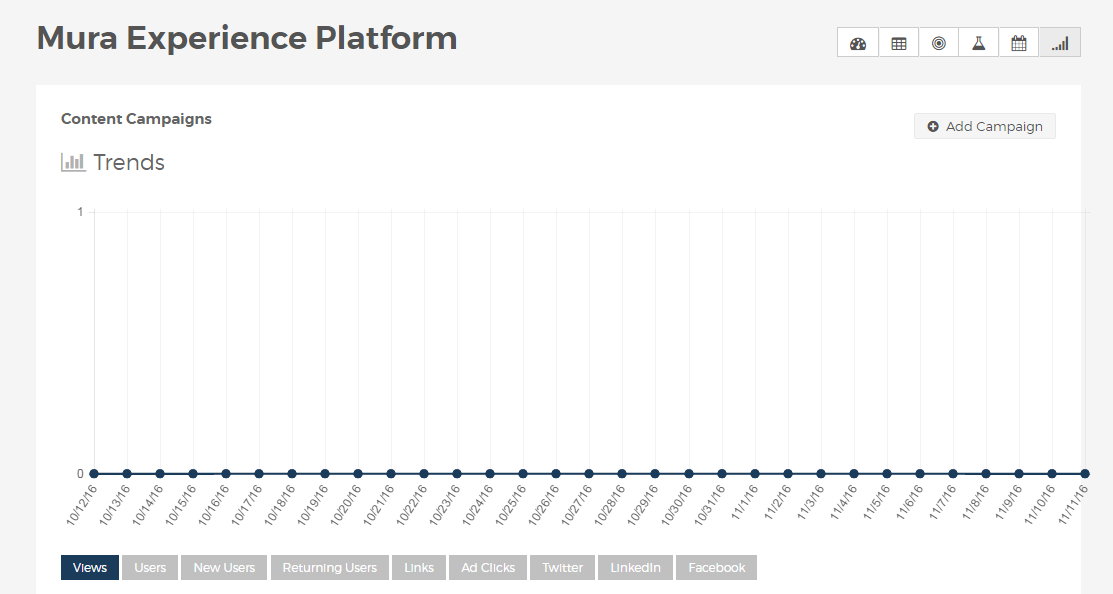Click the bar chart icon beside Trends
The width and height of the screenshot is (1113, 594).
[73, 163]
